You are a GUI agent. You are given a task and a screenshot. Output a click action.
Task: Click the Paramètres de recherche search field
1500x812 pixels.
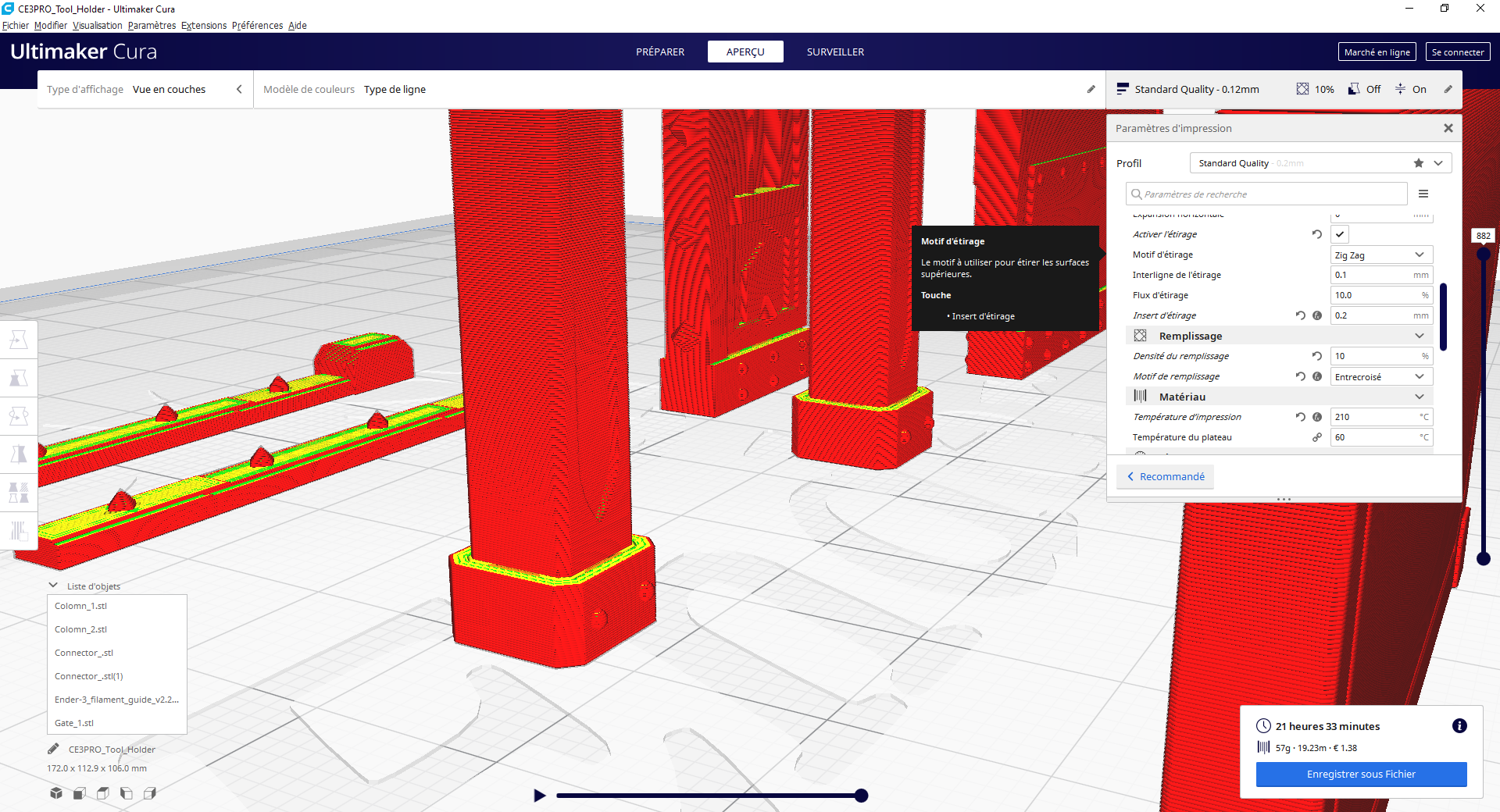pos(1266,194)
